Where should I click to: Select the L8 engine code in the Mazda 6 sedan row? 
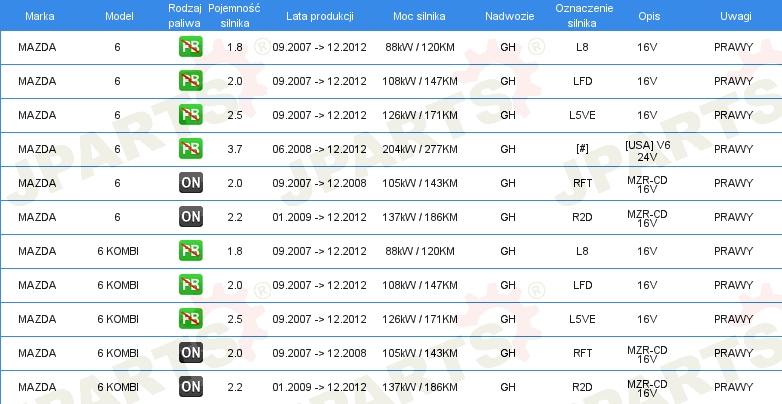582,47
